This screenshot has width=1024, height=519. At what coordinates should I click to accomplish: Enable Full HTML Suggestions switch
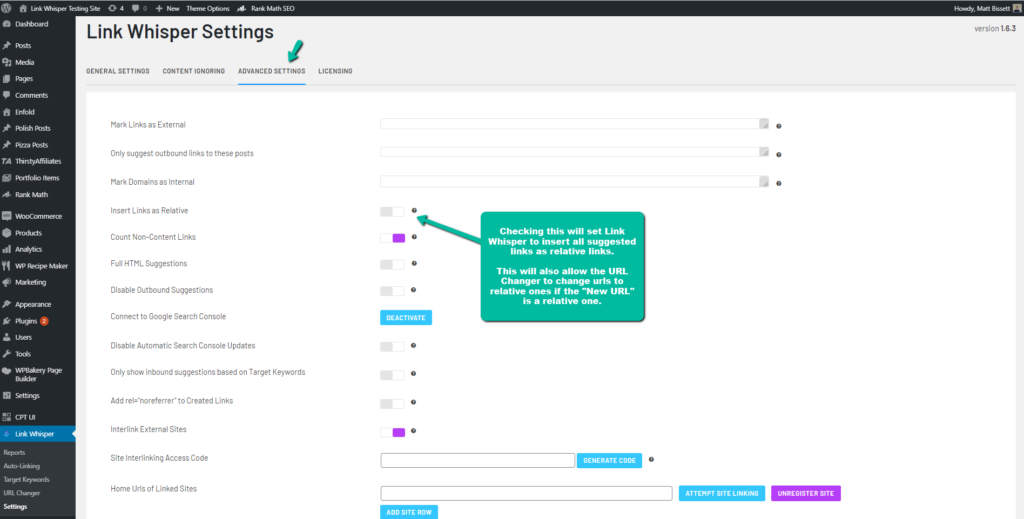tap(392, 264)
